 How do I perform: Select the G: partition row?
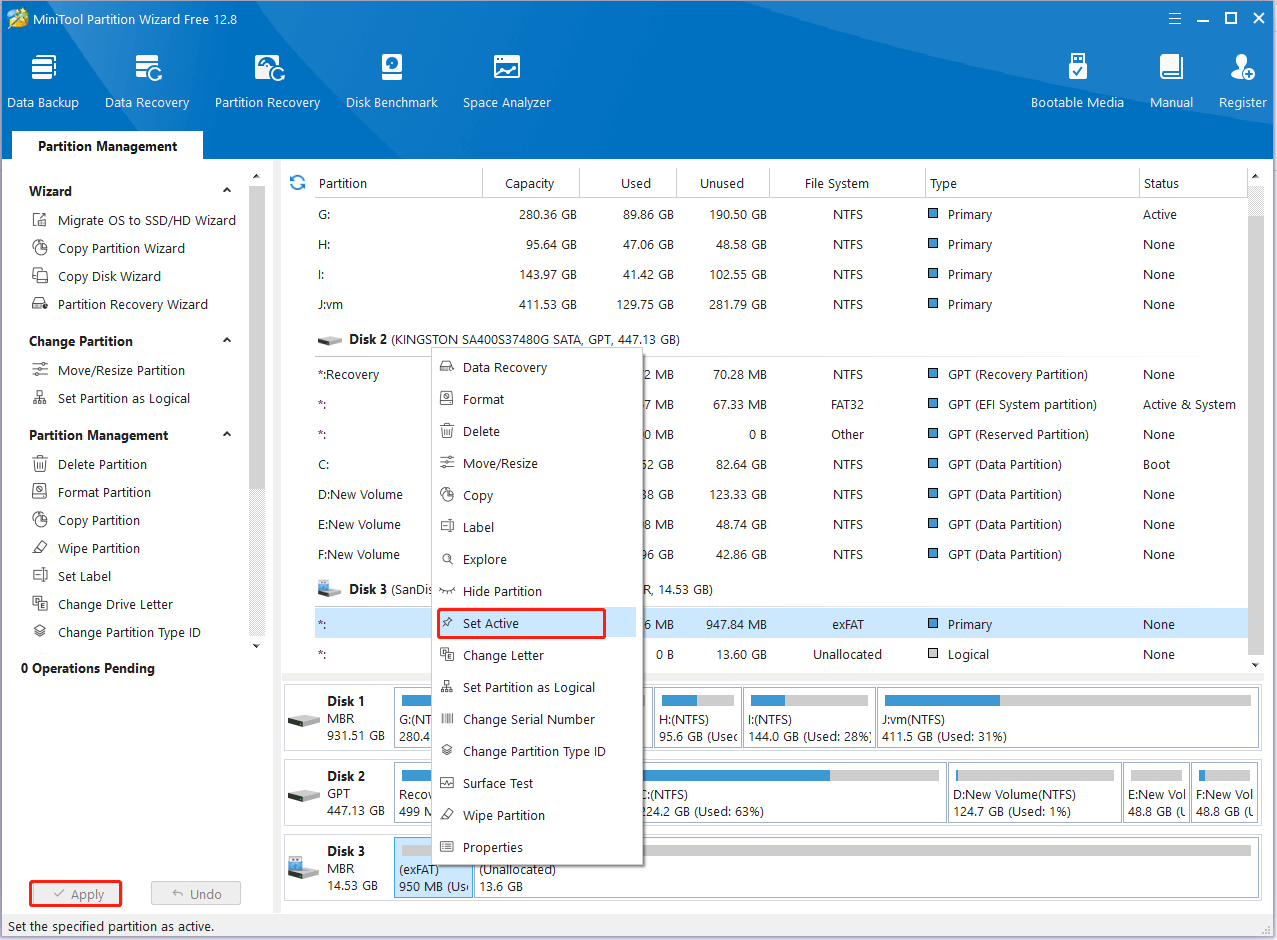[x=781, y=214]
